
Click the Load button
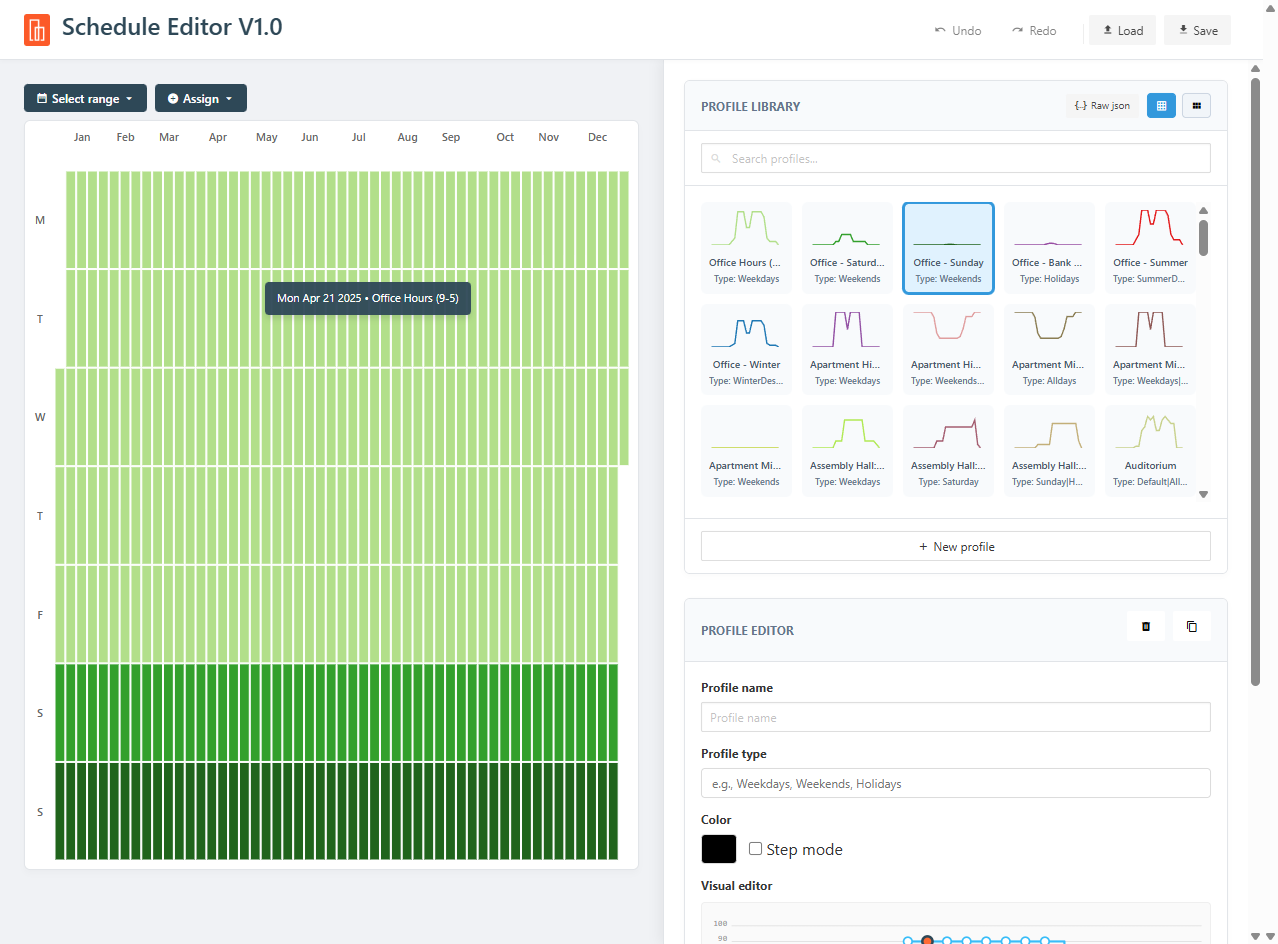[1122, 30]
